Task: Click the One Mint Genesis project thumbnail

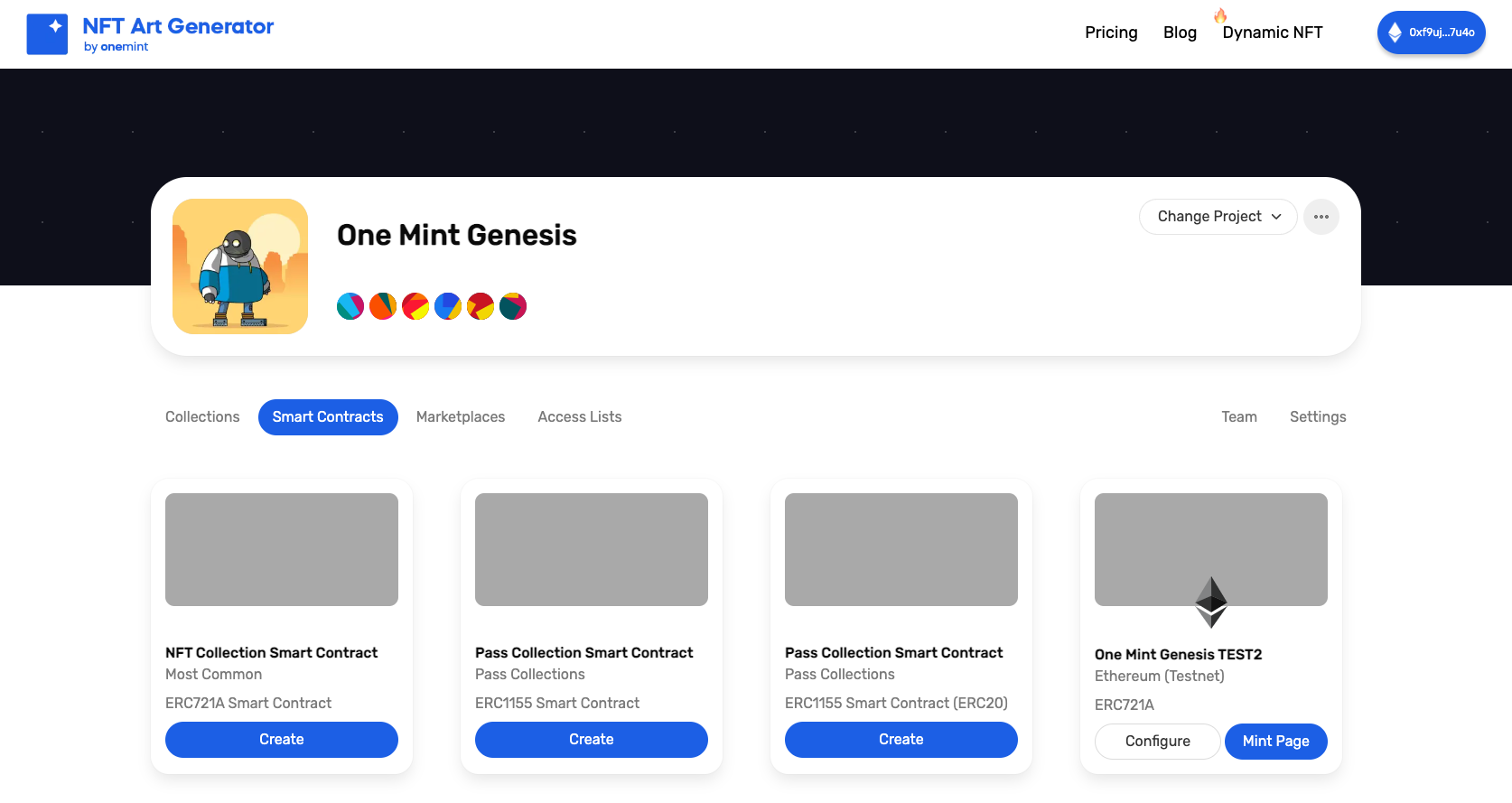Action: pos(240,266)
